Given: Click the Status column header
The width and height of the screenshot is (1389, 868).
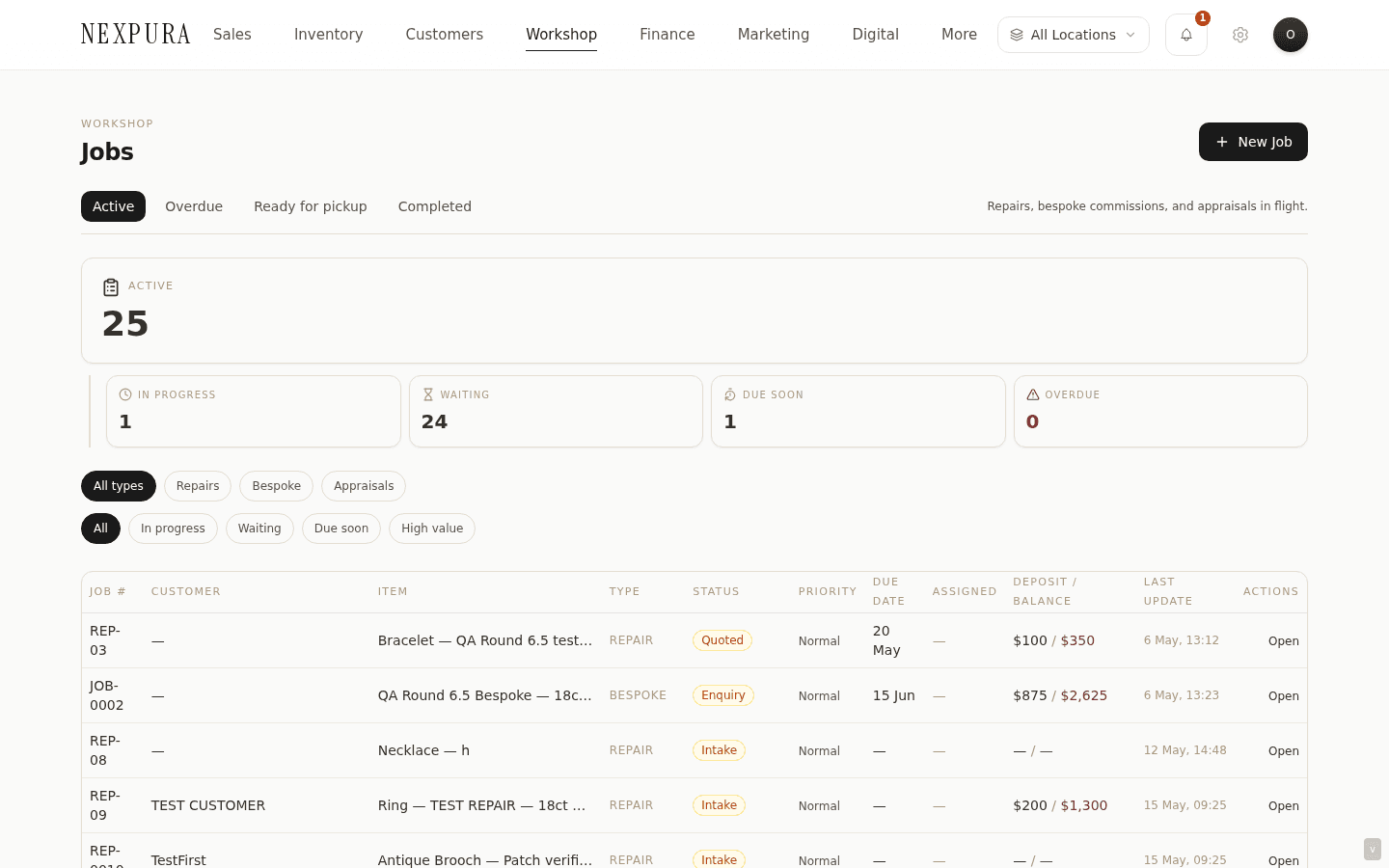Looking at the screenshot, I should coord(716,592).
